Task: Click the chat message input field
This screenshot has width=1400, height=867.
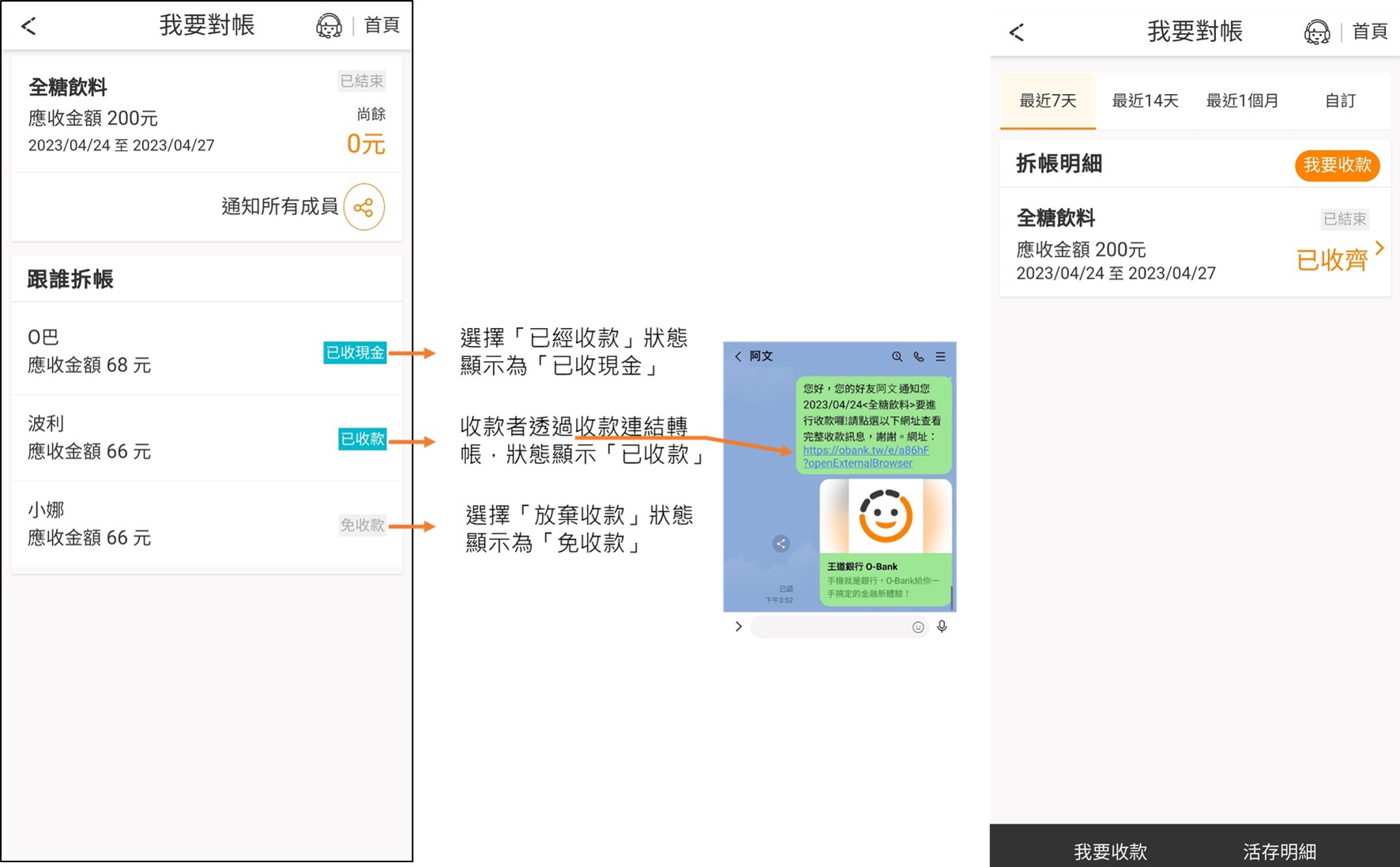Action: tap(830, 628)
